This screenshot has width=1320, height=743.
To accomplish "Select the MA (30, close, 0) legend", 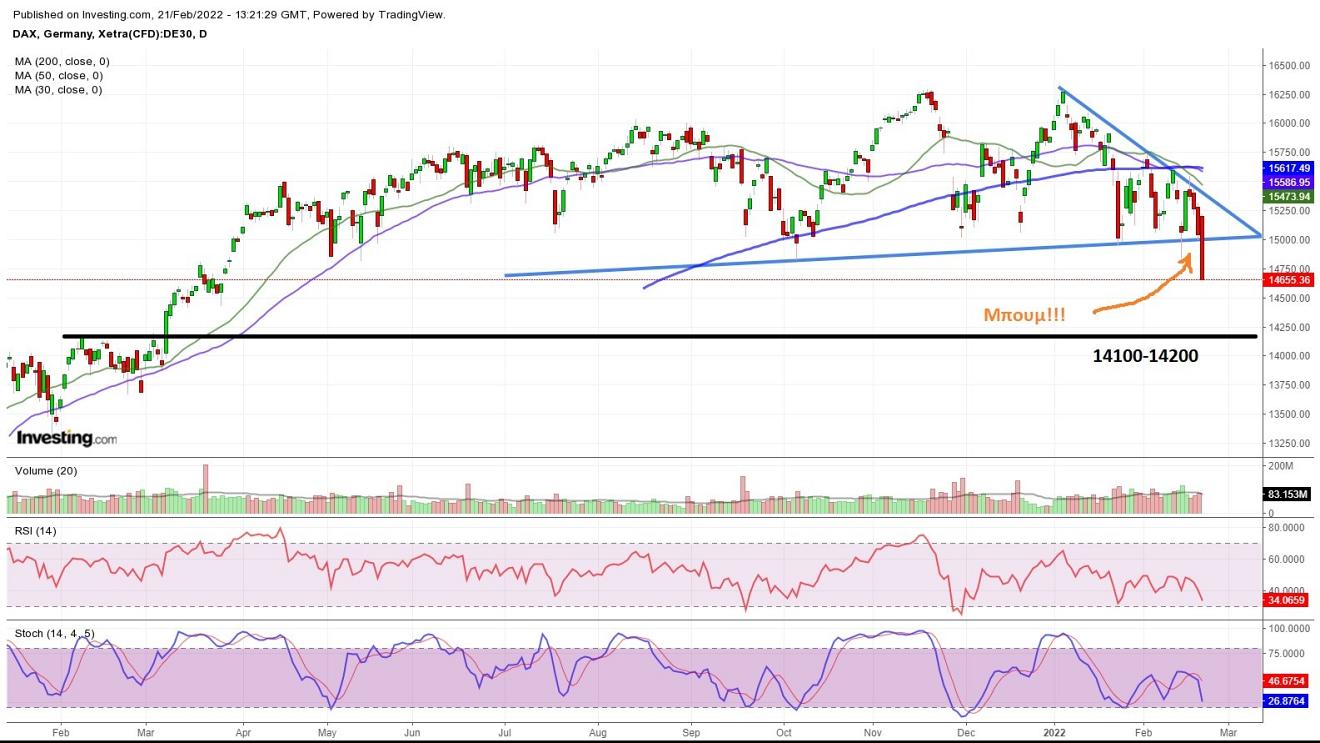I will pos(58,90).
